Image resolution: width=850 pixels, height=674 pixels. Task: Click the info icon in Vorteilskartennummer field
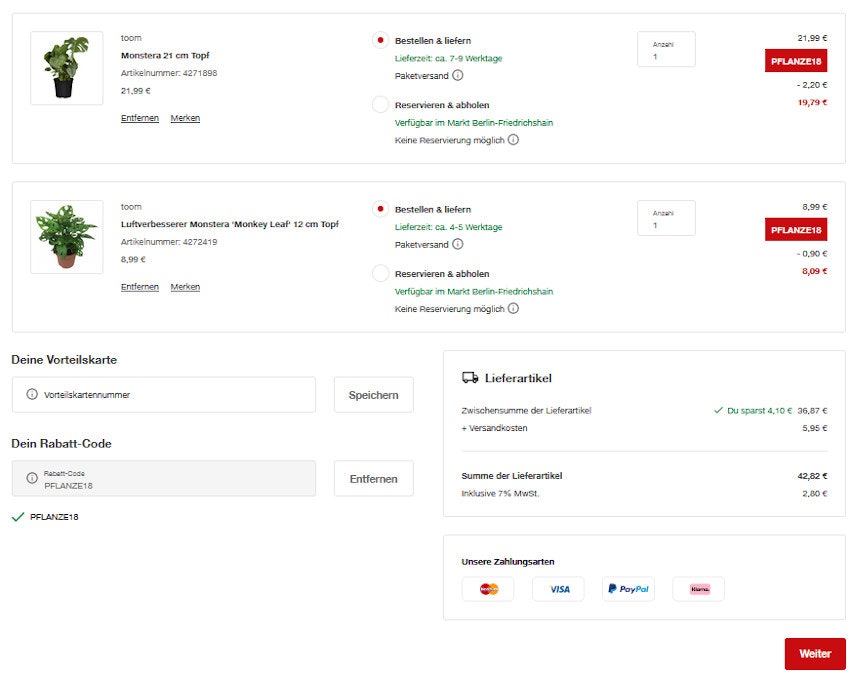31,395
